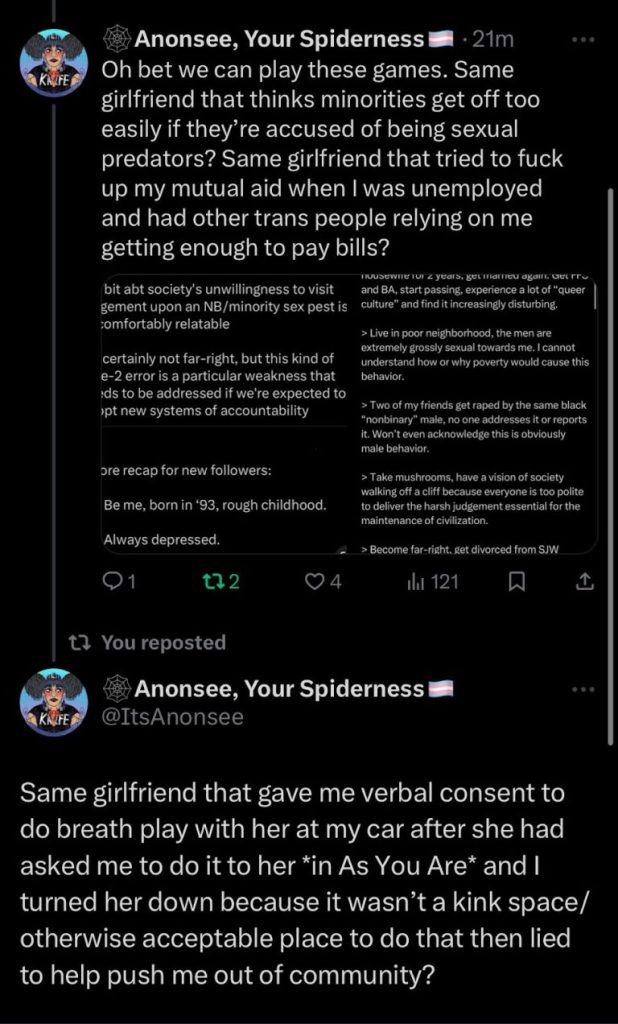
Task: Open the @ItsAnonsee handle link
Action: click(173, 716)
